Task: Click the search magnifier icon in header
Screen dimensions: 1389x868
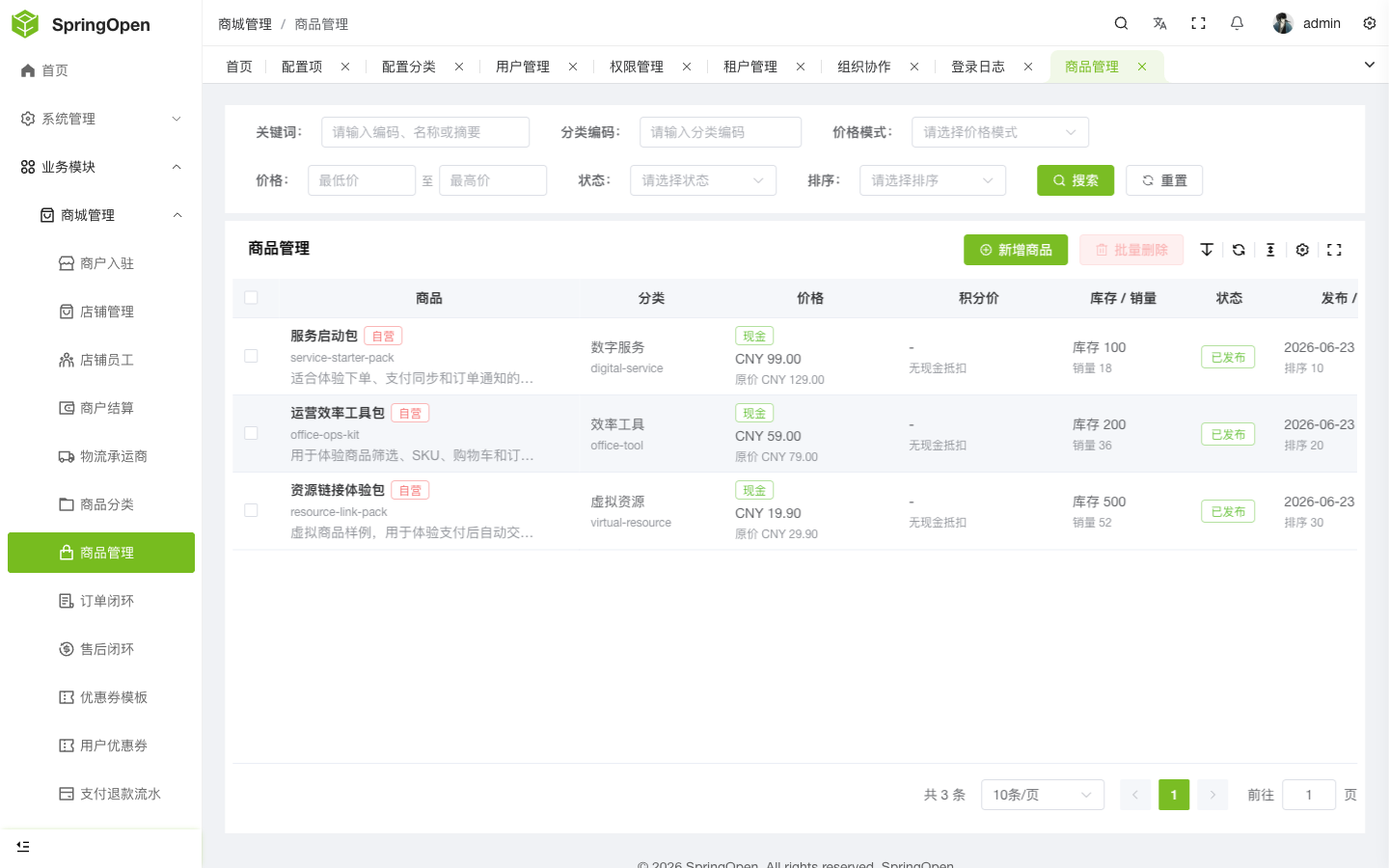Action: [x=1121, y=23]
